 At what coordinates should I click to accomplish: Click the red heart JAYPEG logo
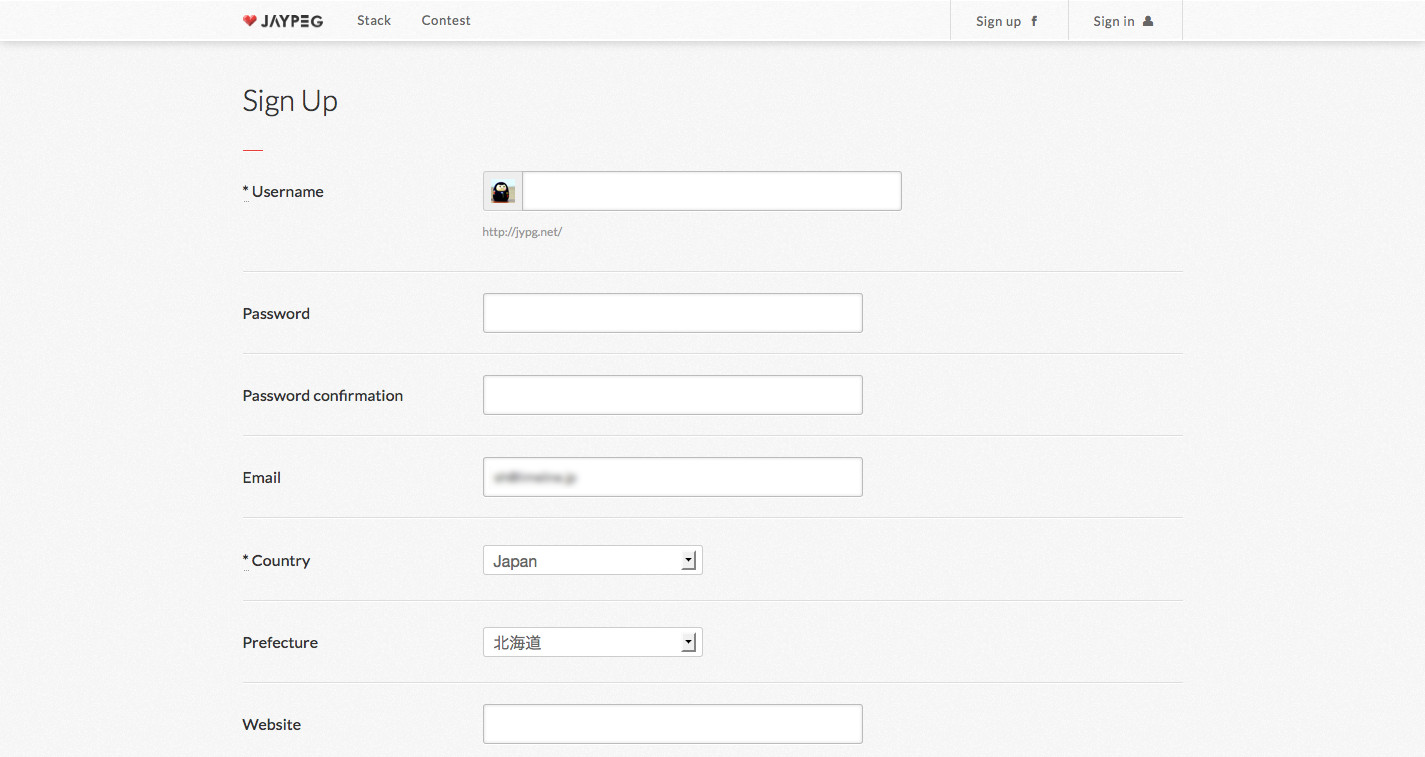click(283, 21)
